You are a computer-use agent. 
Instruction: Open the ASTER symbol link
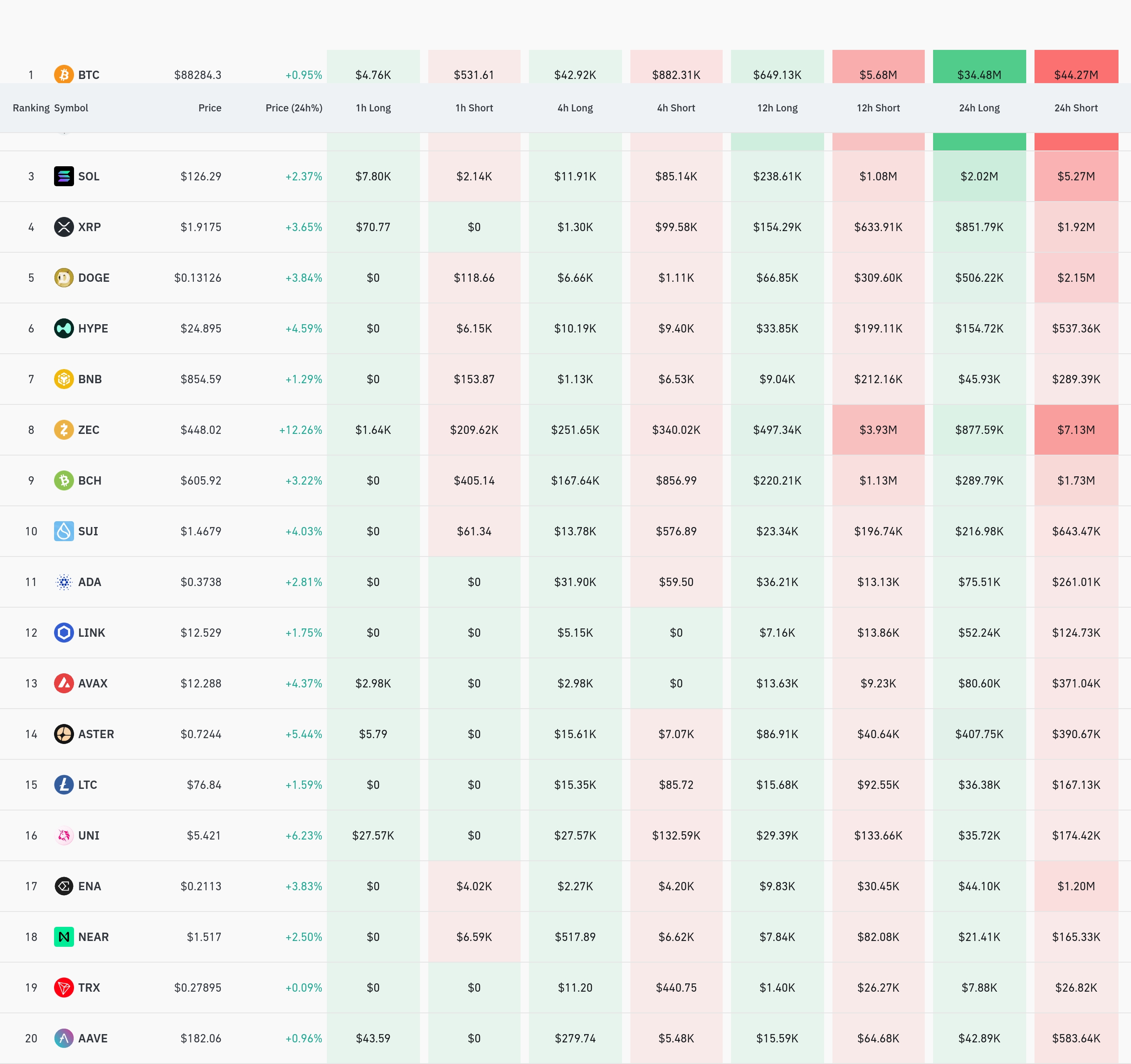96,734
